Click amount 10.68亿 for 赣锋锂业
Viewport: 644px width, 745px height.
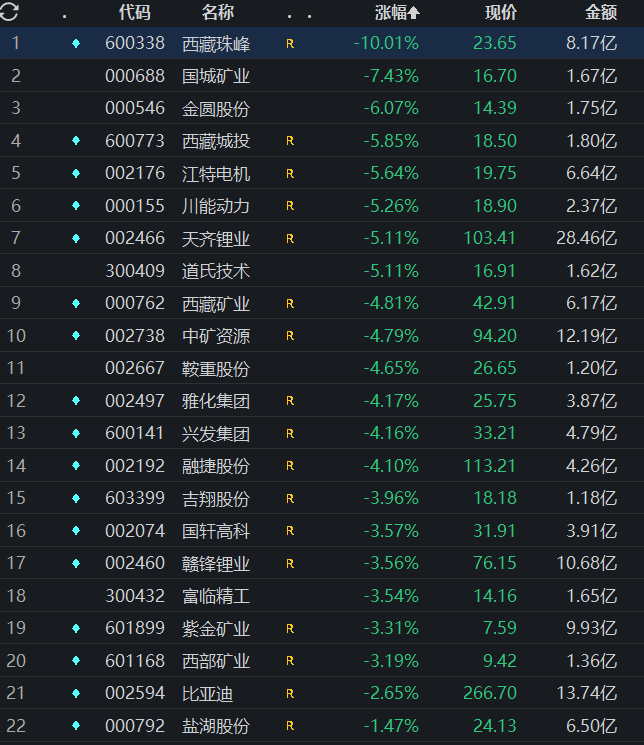pos(587,563)
